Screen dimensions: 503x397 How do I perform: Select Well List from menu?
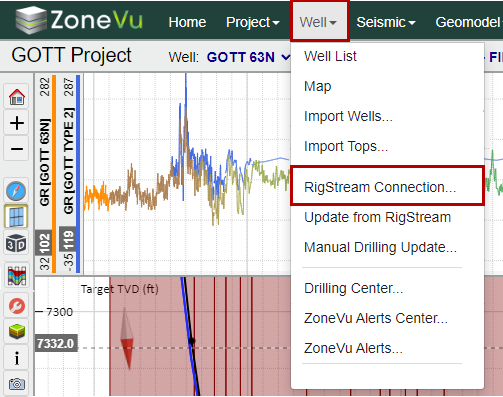pos(330,56)
